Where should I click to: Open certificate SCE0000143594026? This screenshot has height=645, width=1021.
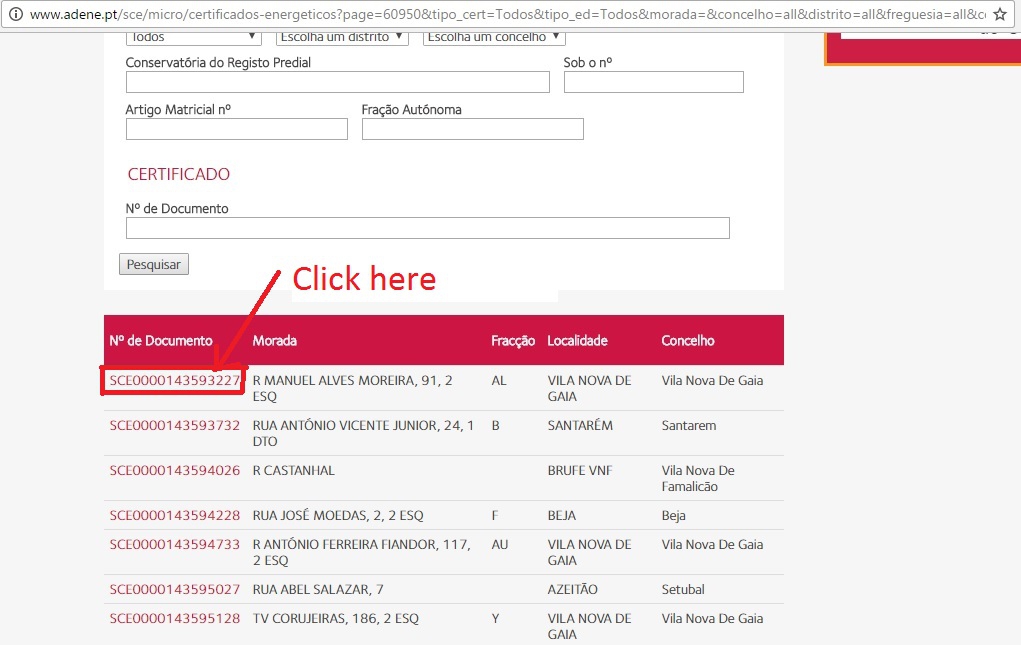[175, 470]
